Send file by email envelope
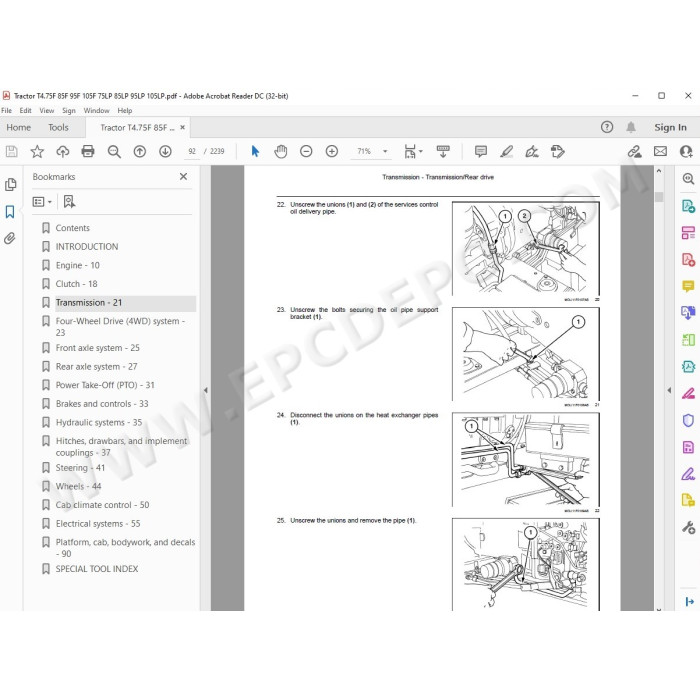700x700 pixels. coord(660,152)
